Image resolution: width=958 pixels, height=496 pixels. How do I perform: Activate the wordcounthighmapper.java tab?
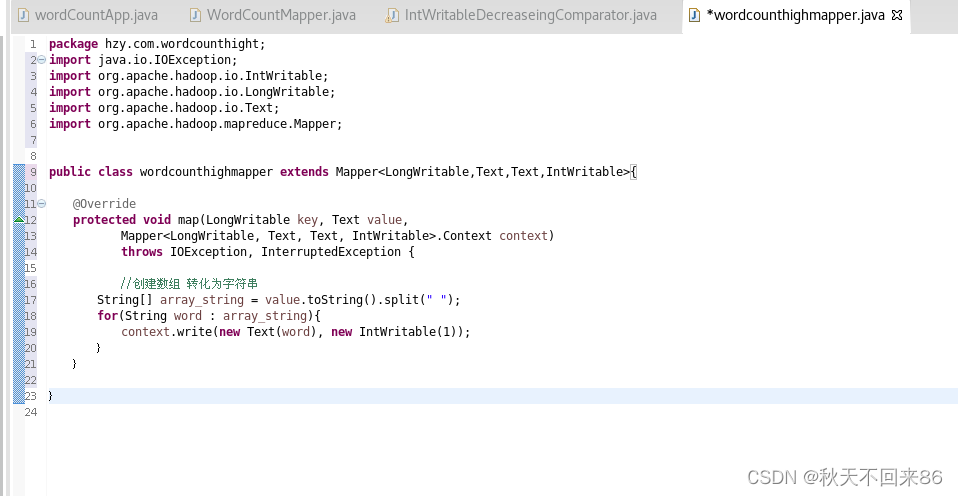click(x=795, y=15)
